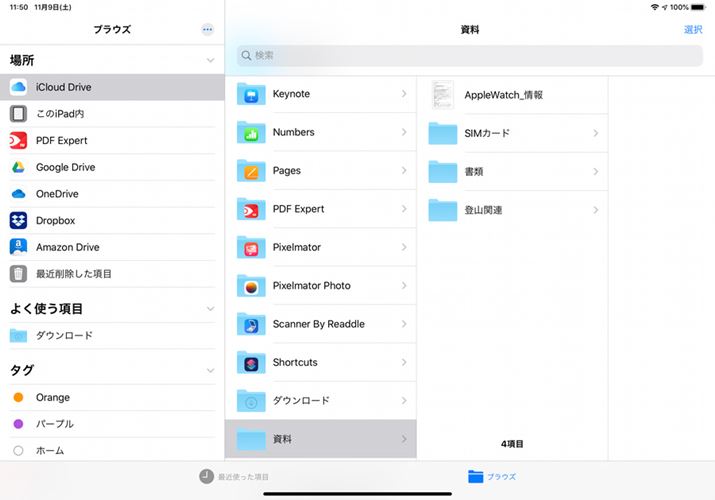
Task: Select the ホーム tag circle
Action: 18,450
